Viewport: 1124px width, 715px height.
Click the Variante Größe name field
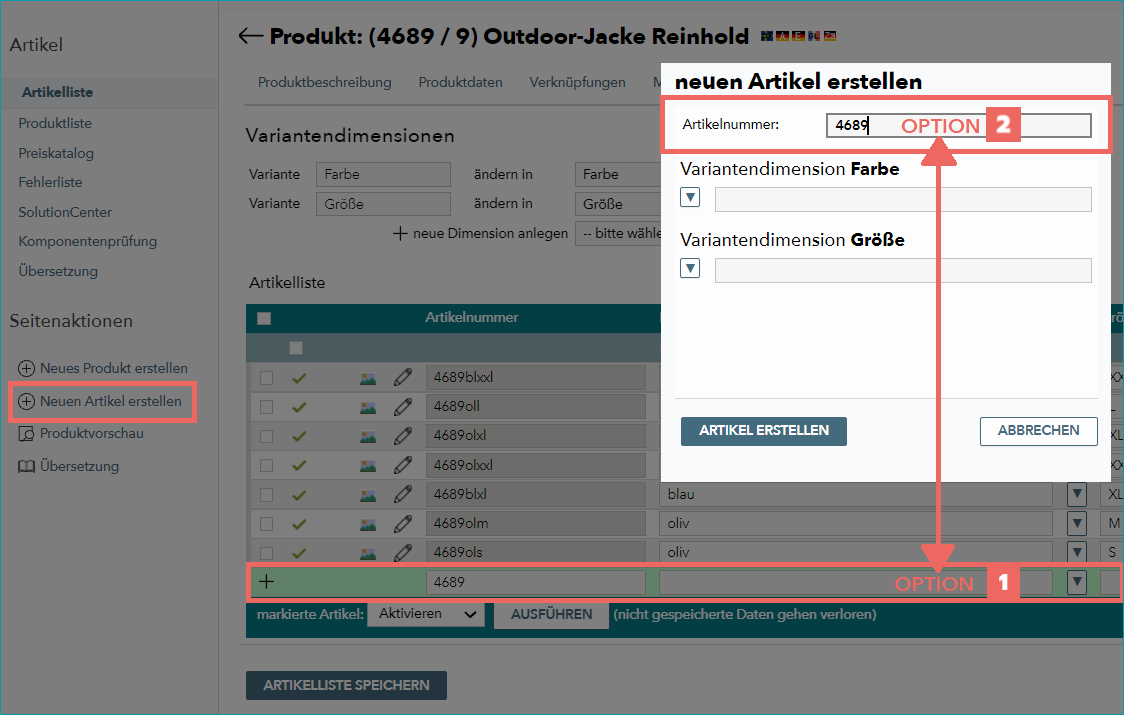pos(384,204)
